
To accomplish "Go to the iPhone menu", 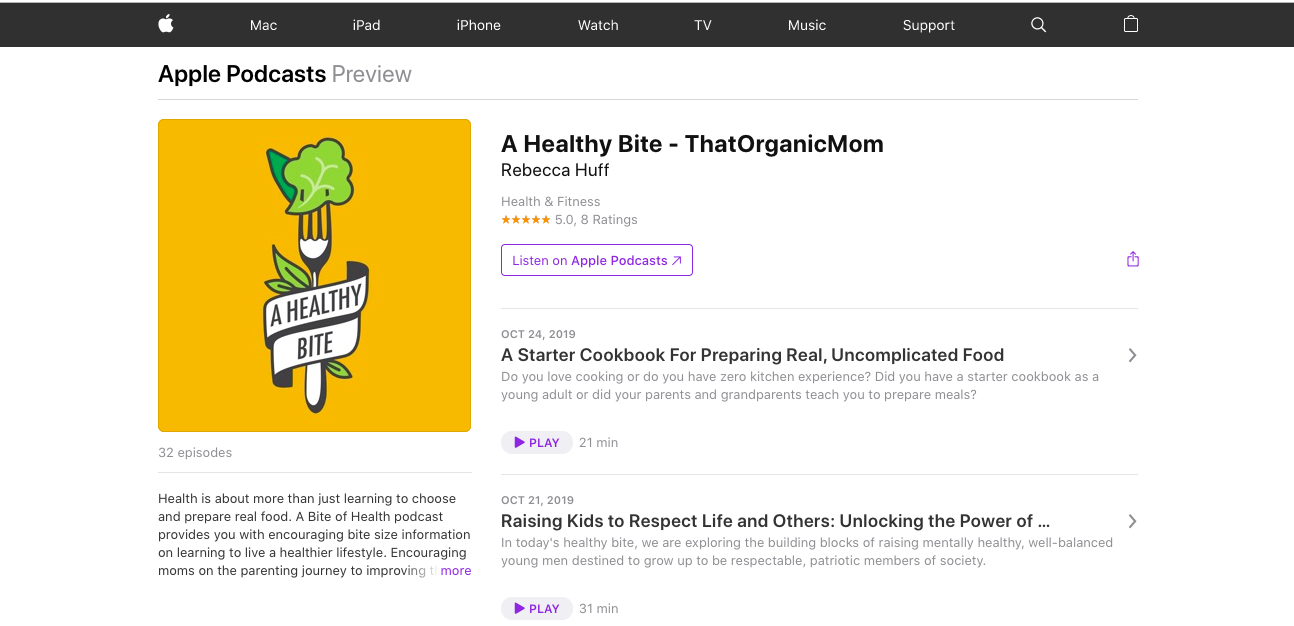I will tap(478, 25).
